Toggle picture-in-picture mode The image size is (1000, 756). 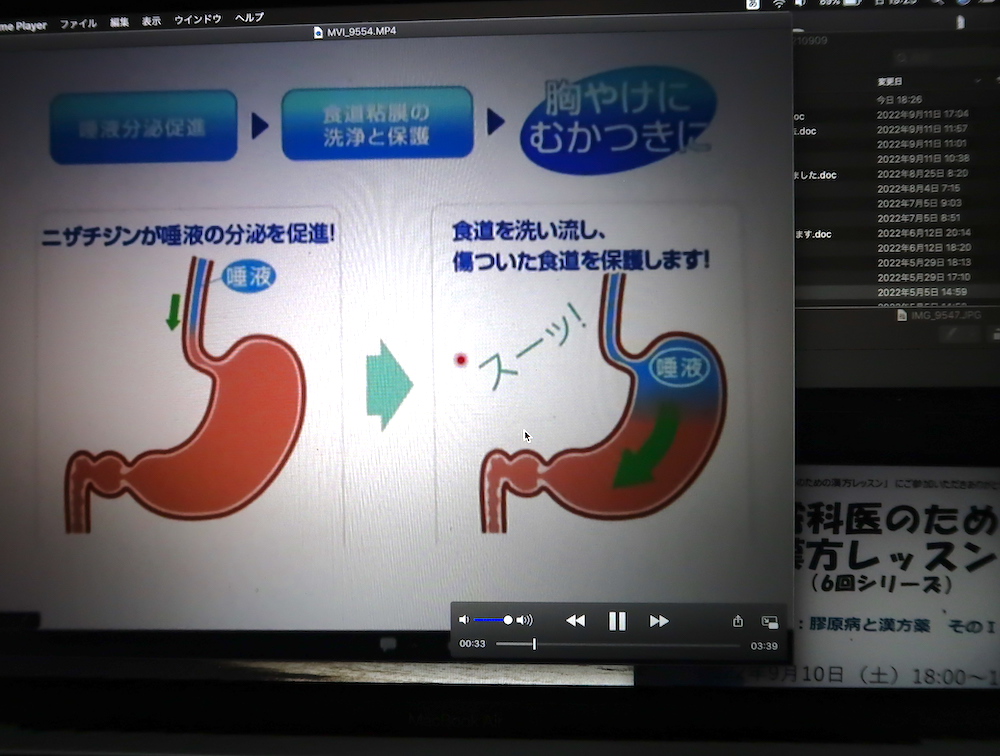769,621
